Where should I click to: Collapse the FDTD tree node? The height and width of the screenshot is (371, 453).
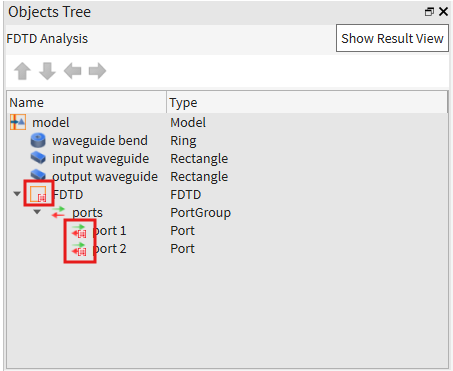click(17, 194)
